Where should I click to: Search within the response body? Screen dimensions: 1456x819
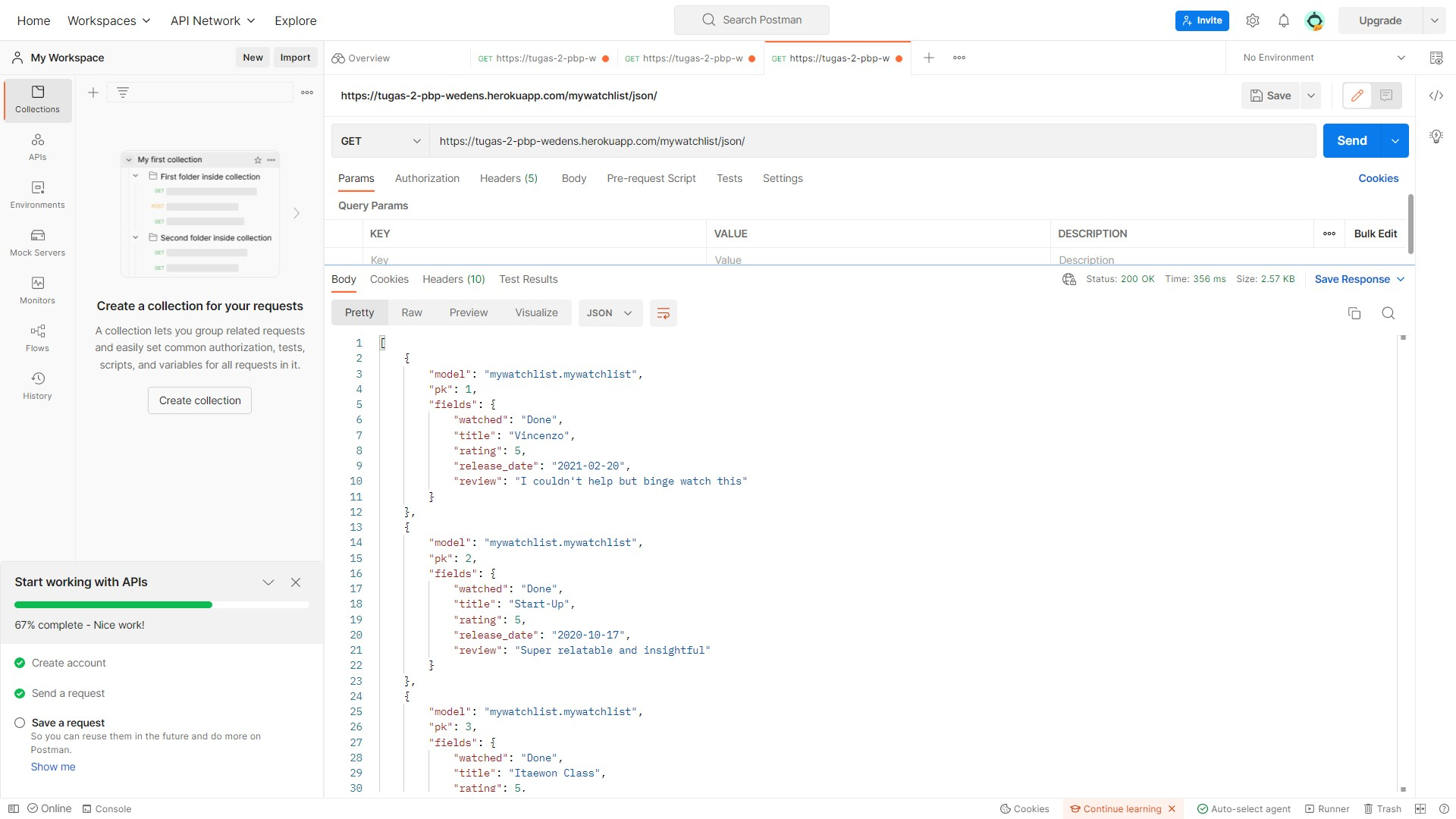point(1389,312)
